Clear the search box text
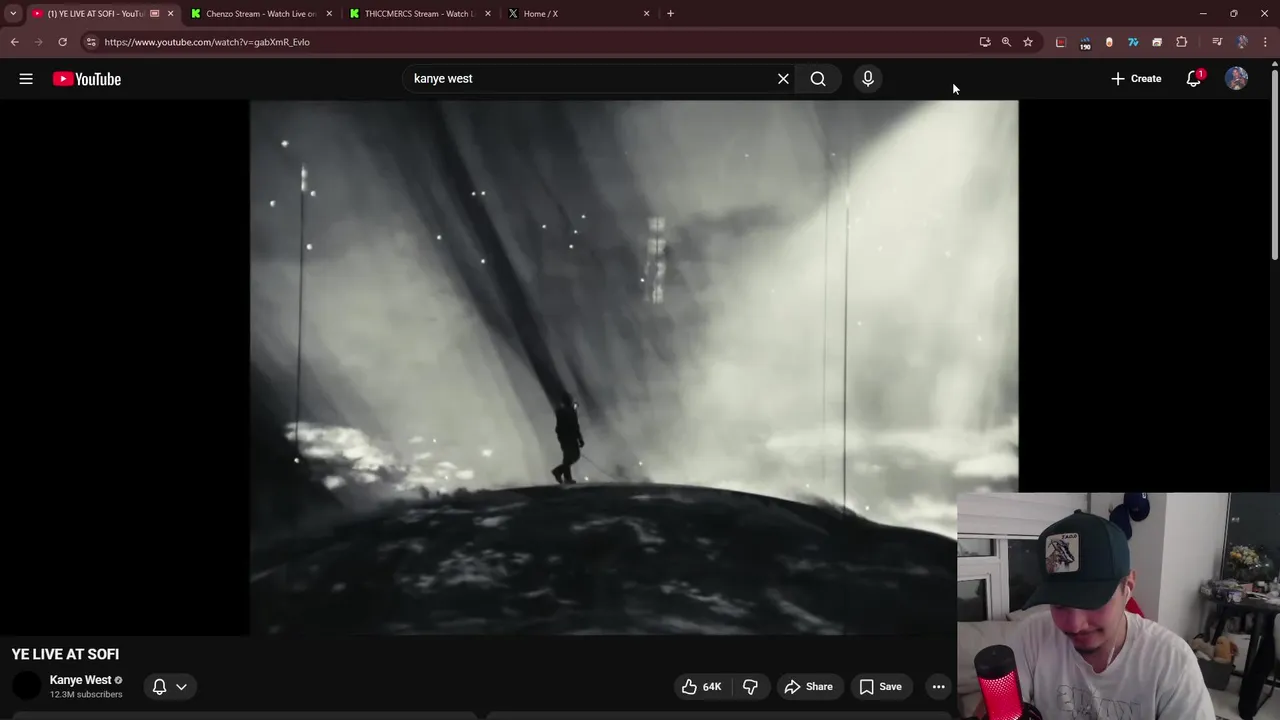Viewport: 1280px width, 720px height. (783, 79)
